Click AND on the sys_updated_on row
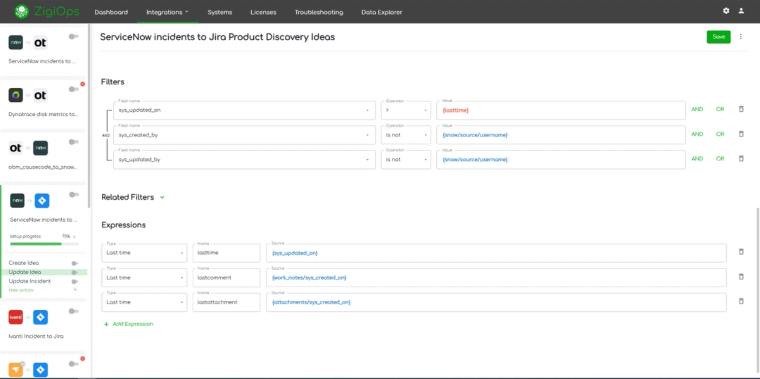760x379 pixels. click(x=697, y=110)
